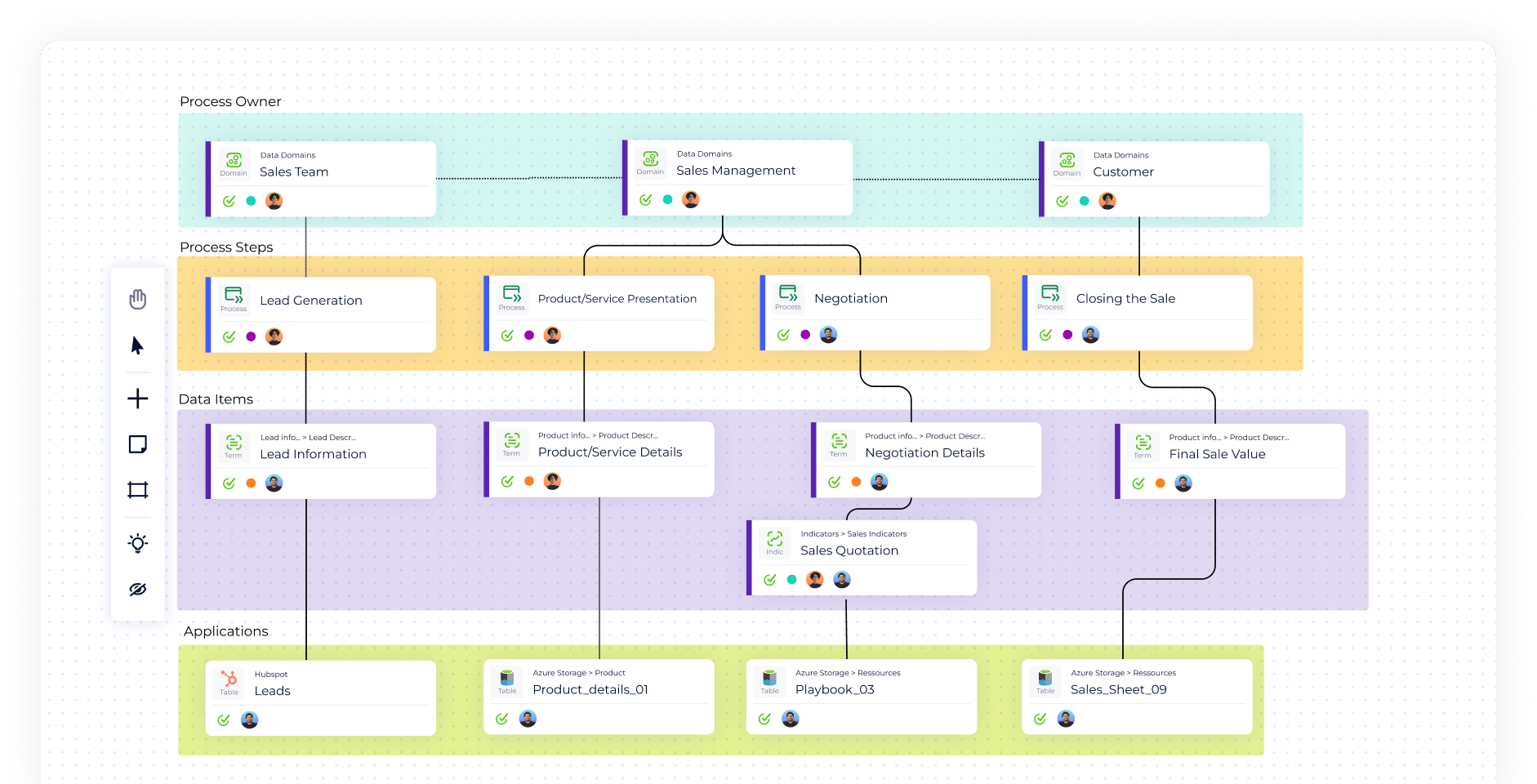Click the Domain icon on the Sales Team card
The height and width of the screenshot is (784, 1537).
pos(234,162)
